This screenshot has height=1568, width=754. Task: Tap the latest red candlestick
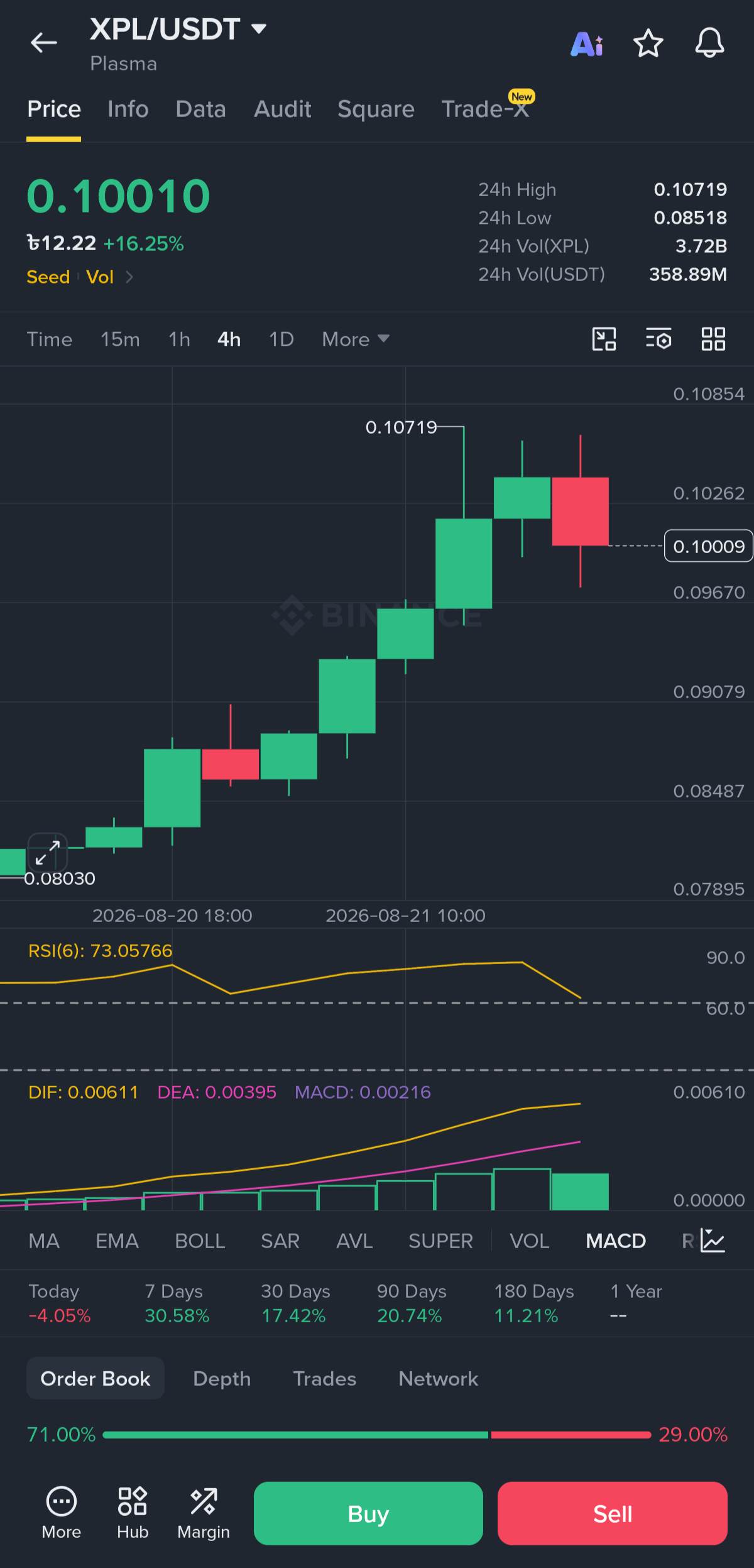click(x=580, y=511)
